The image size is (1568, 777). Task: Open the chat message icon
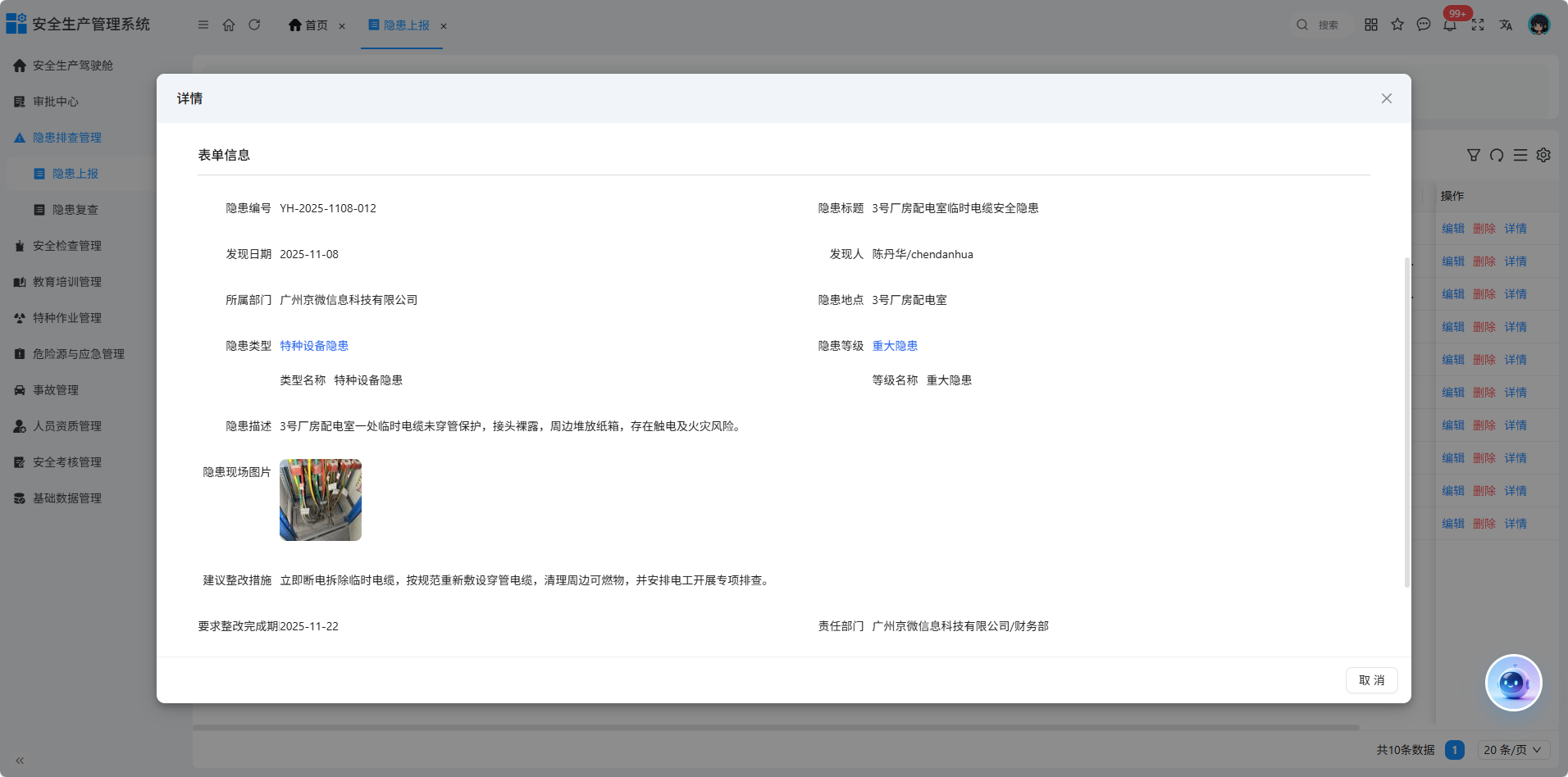[1424, 25]
